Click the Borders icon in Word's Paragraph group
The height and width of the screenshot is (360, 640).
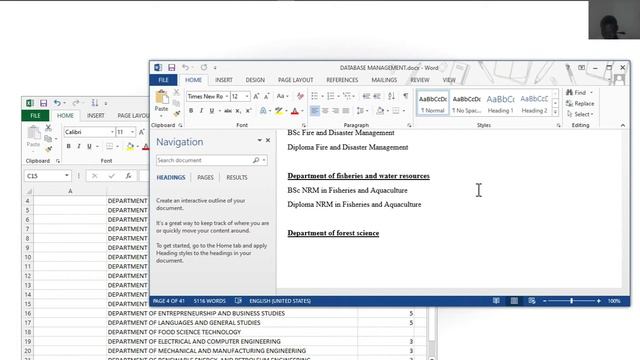[x=396, y=111]
